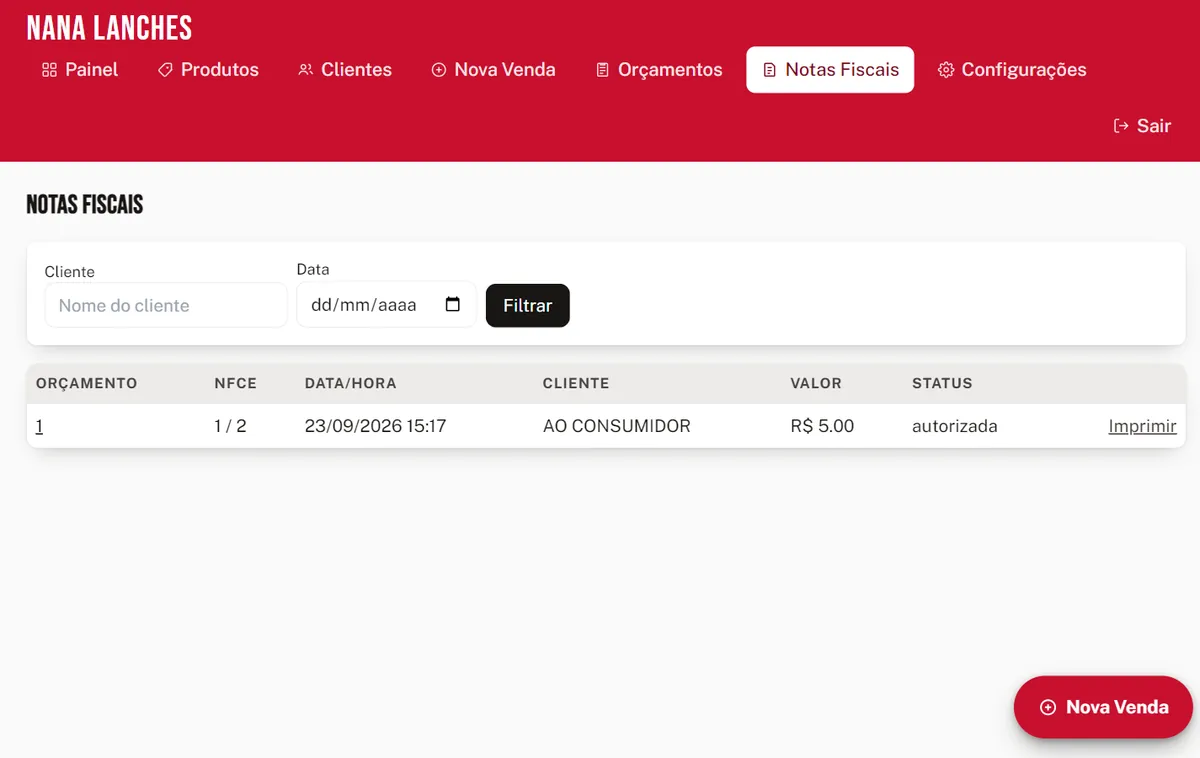The height and width of the screenshot is (758, 1200).
Task: Click the Orçamentos document icon
Action: [x=602, y=70]
